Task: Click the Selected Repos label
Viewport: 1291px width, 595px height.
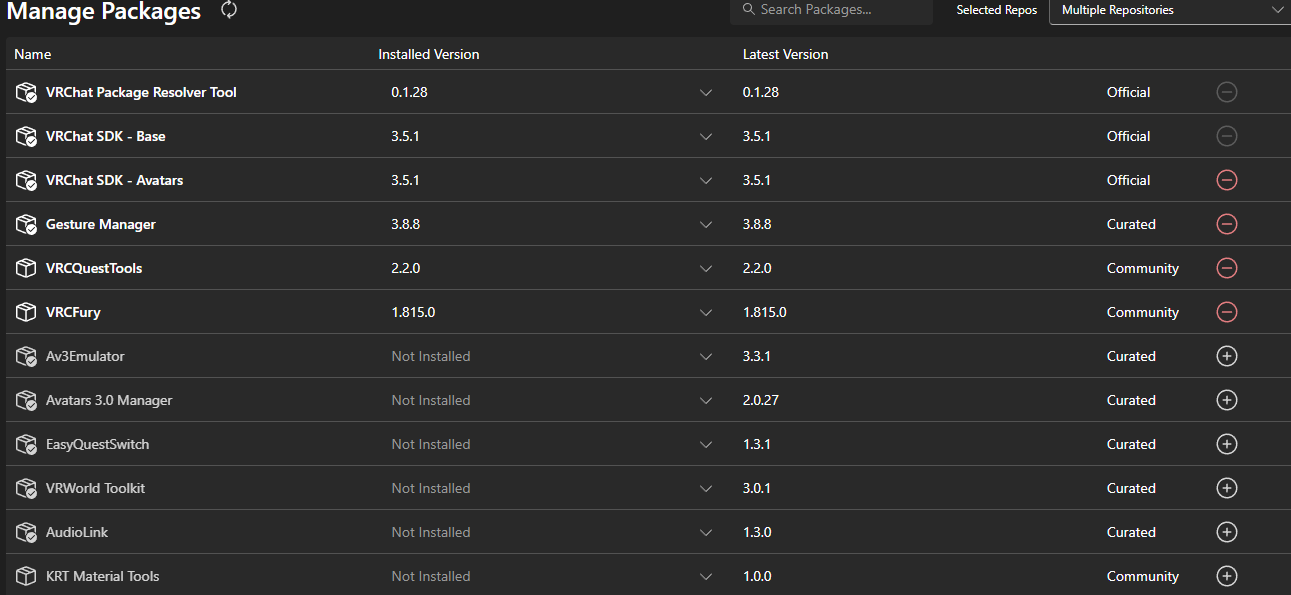Action: pos(996,10)
